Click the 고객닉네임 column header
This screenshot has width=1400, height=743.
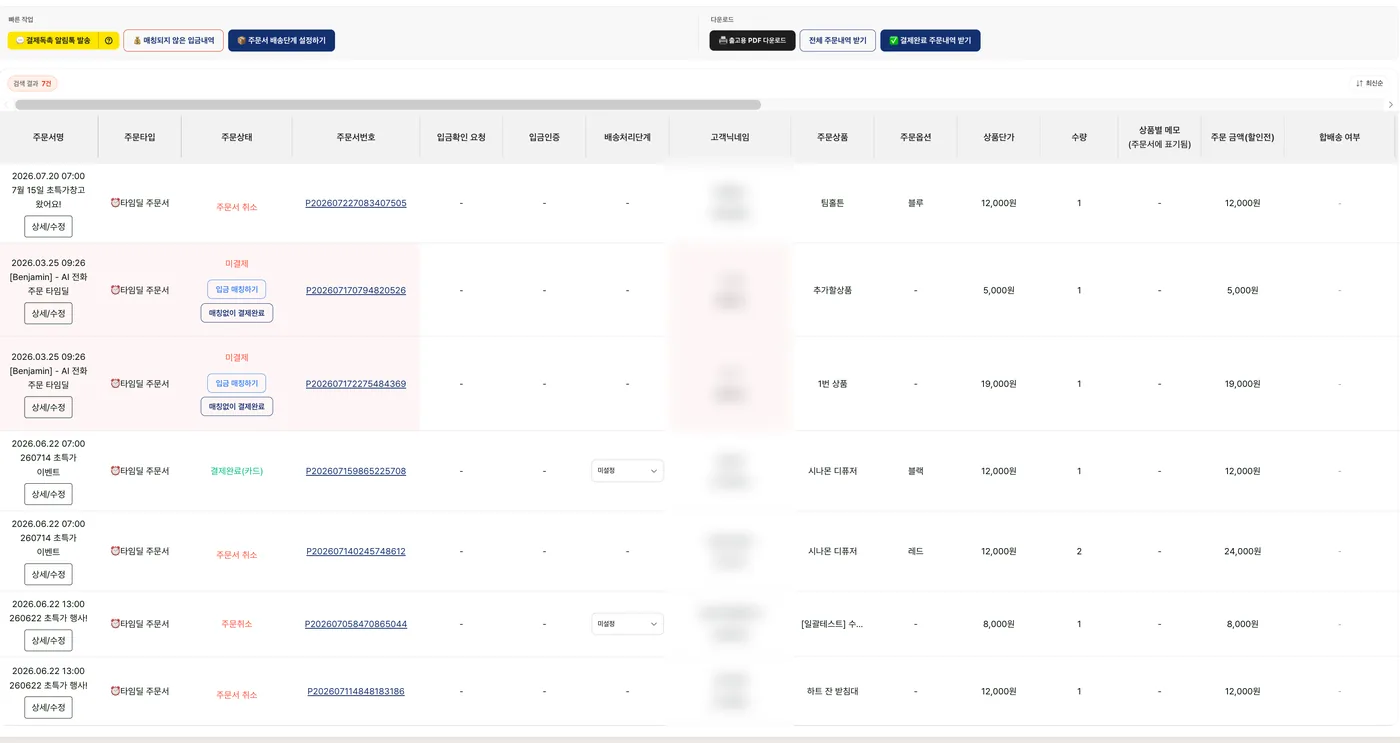tap(729, 137)
